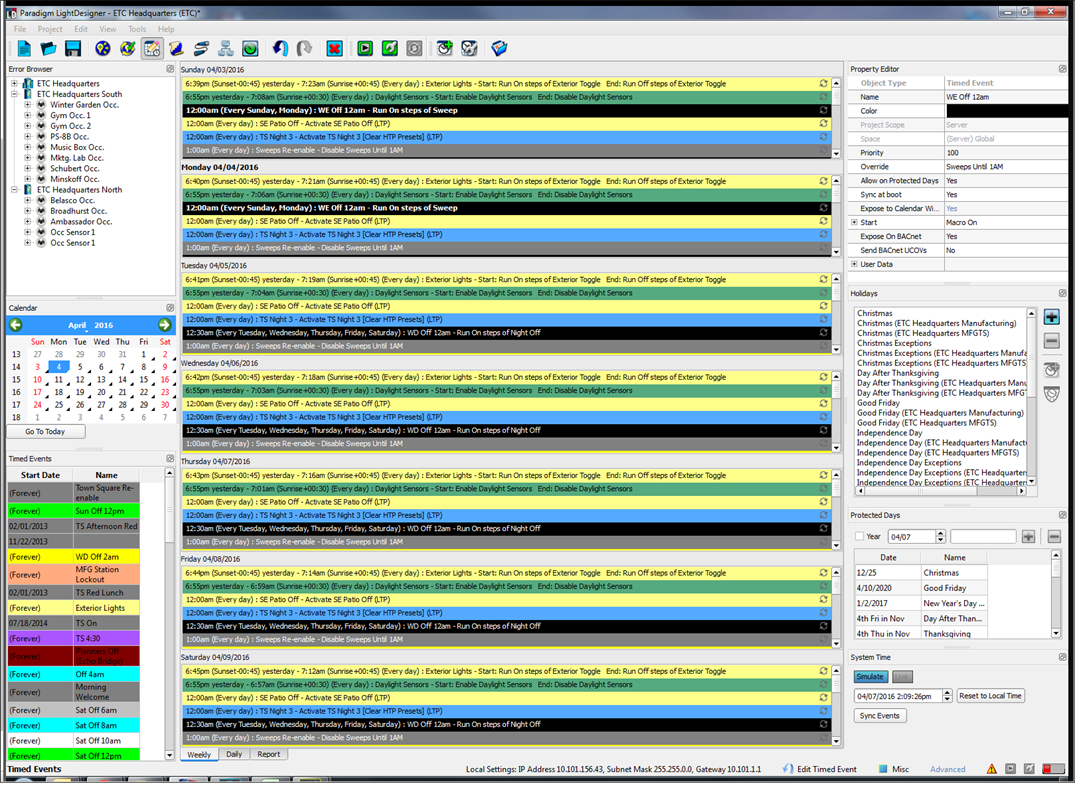The image size is (1075, 788).
Task: Click the Reset to Local Time button
Action: coord(990,696)
